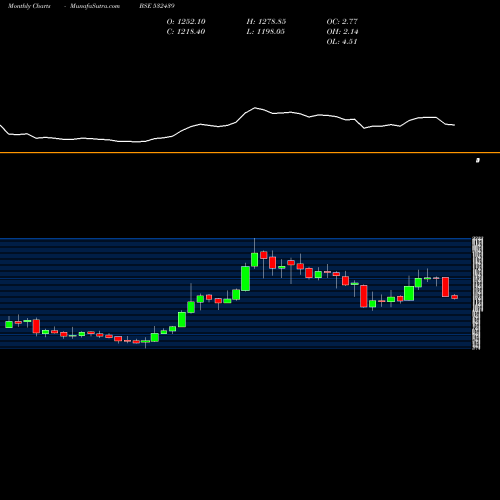This screenshot has width=500, height=500.
Task: Click the 'Monthly Charts' title text
Action: click(29, 6)
